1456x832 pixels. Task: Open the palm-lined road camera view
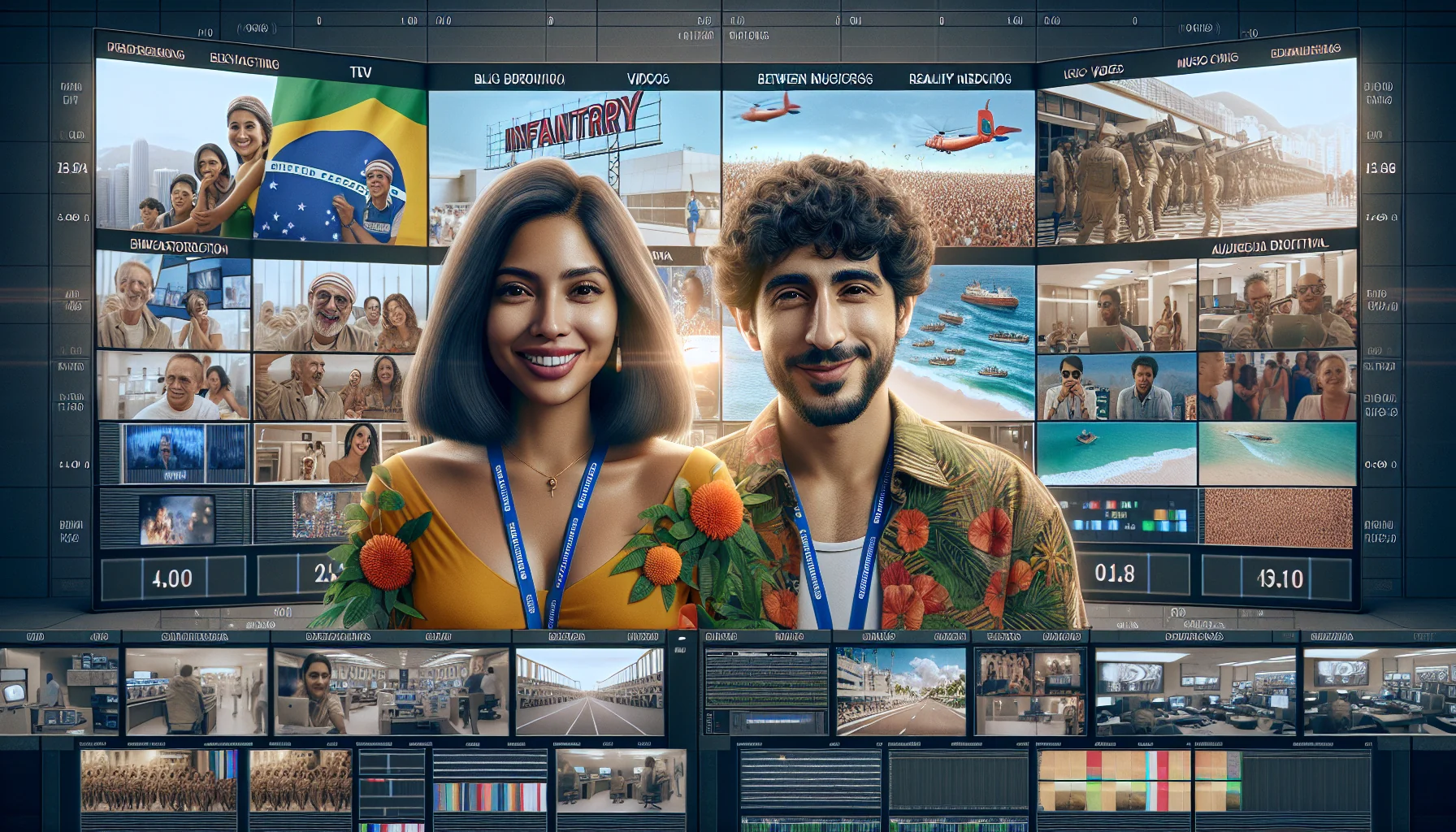pos(901,692)
